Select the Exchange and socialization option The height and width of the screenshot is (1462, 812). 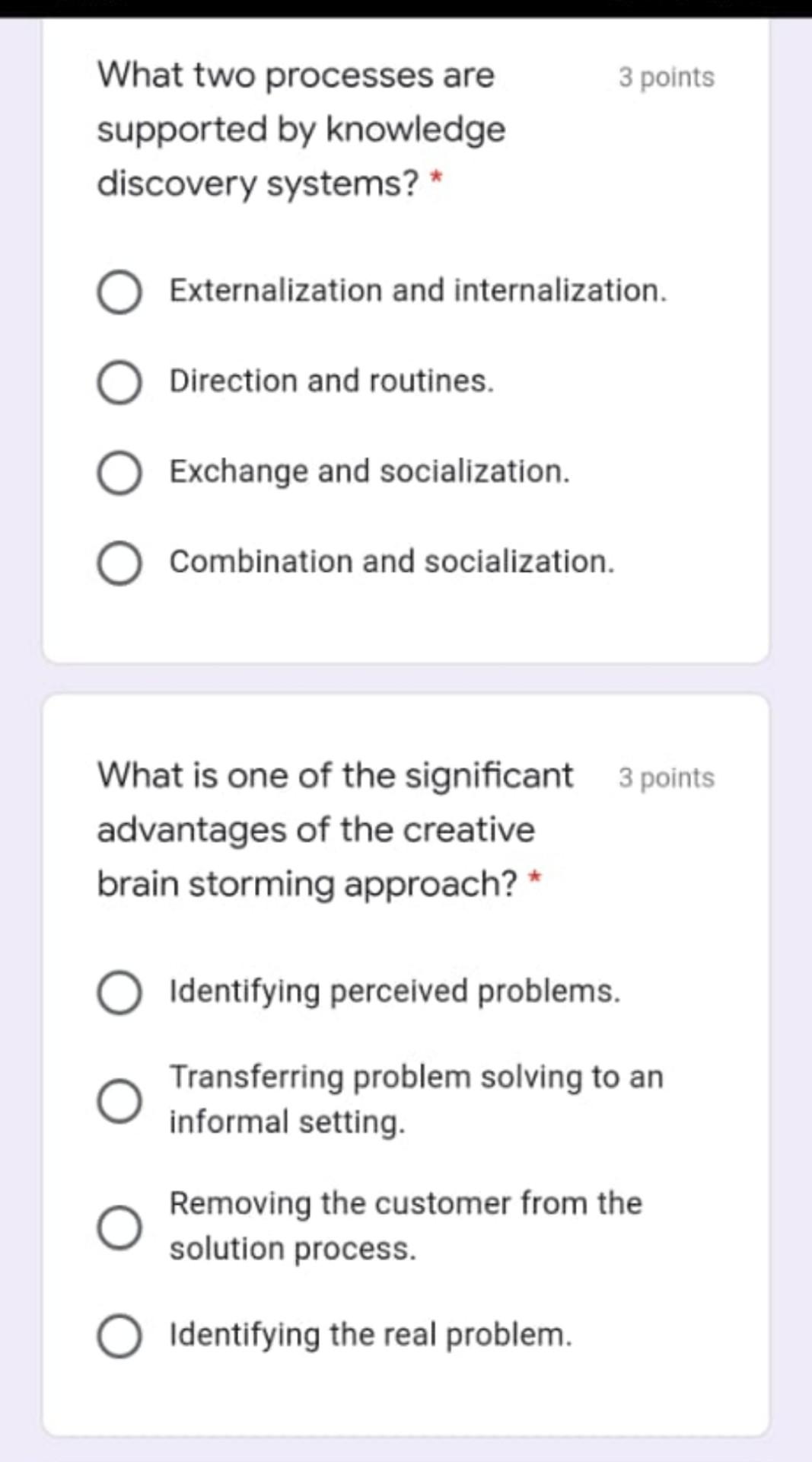[x=118, y=473]
